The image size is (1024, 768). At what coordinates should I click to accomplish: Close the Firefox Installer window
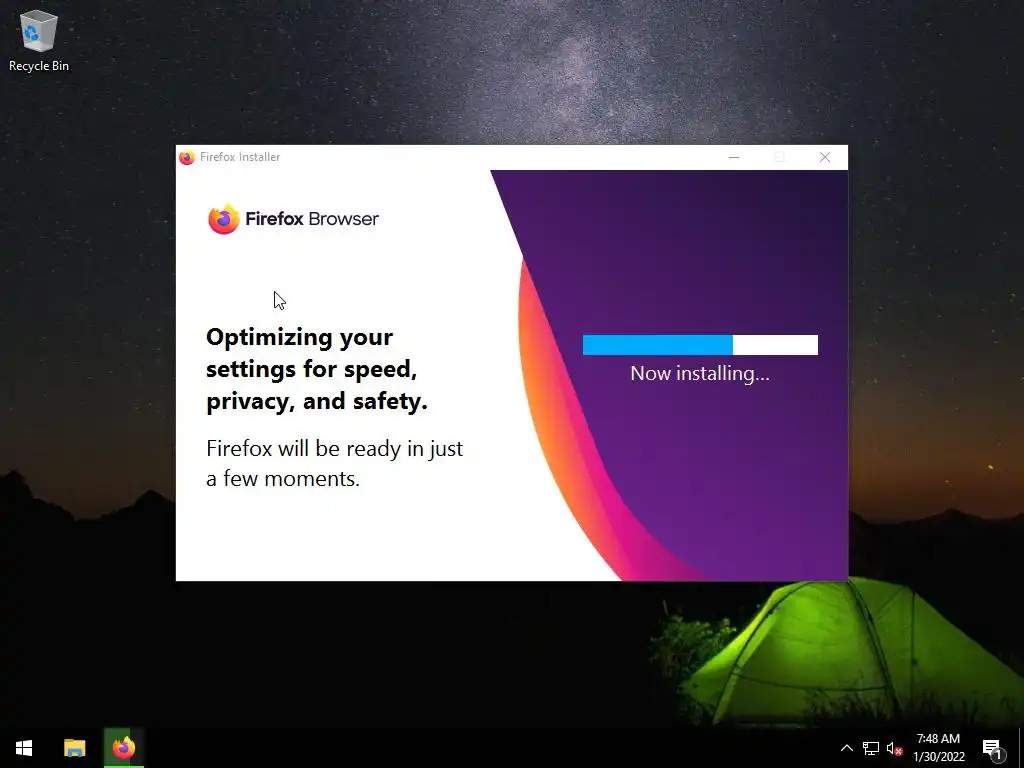pos(825,157)
